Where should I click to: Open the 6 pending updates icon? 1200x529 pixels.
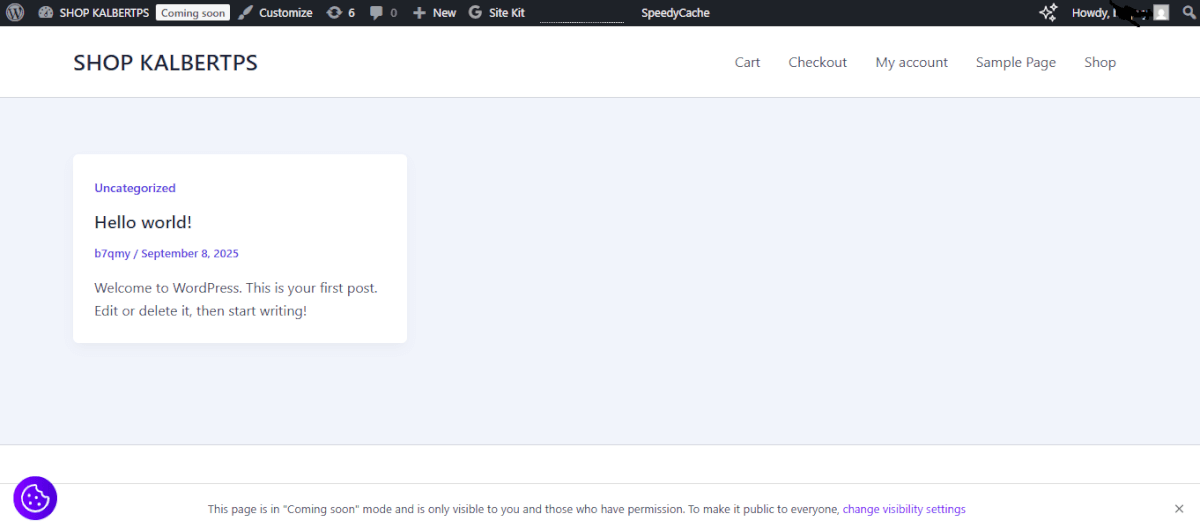334,13
